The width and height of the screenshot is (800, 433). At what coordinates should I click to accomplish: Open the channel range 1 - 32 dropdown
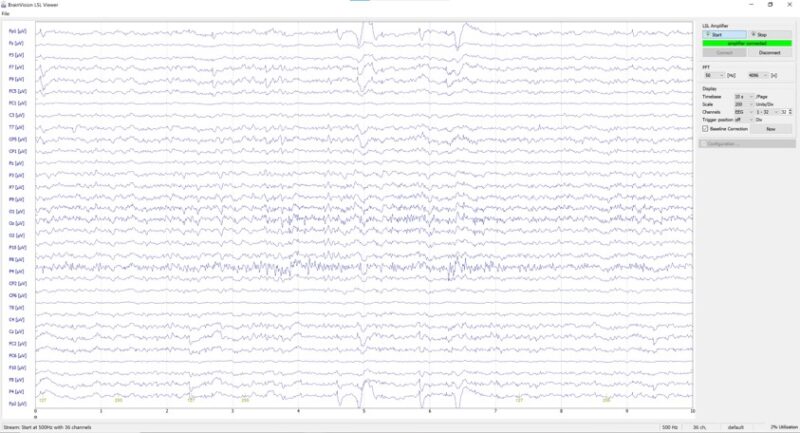click(x=767, y=112)
